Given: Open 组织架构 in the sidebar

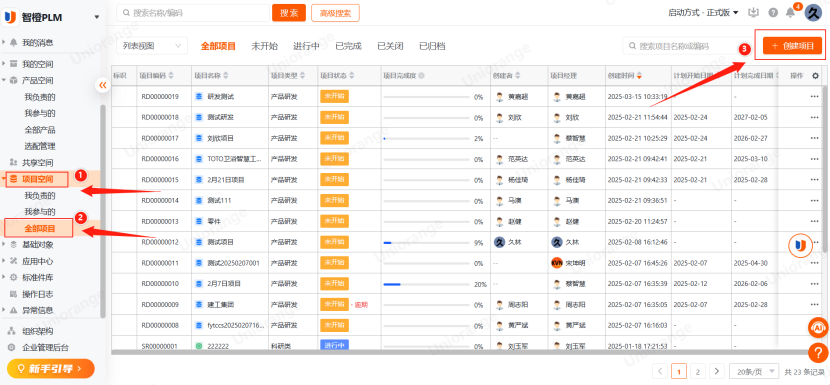Looking at the screenshot, I should (x=37, y=332).
